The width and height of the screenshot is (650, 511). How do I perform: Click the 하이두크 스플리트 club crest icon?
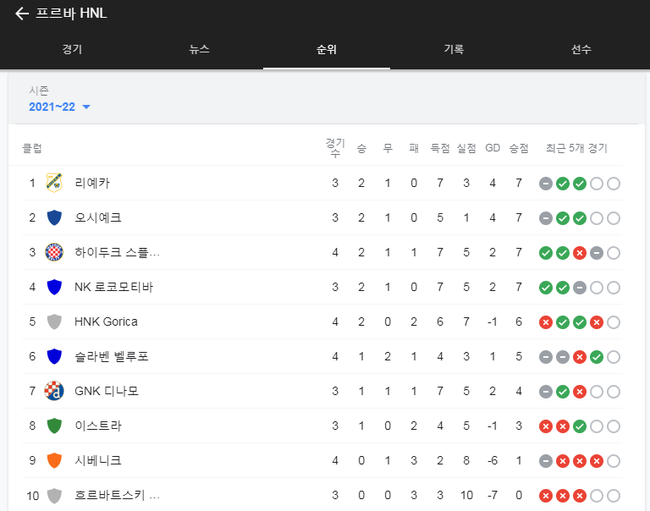[x=54, y=252]
